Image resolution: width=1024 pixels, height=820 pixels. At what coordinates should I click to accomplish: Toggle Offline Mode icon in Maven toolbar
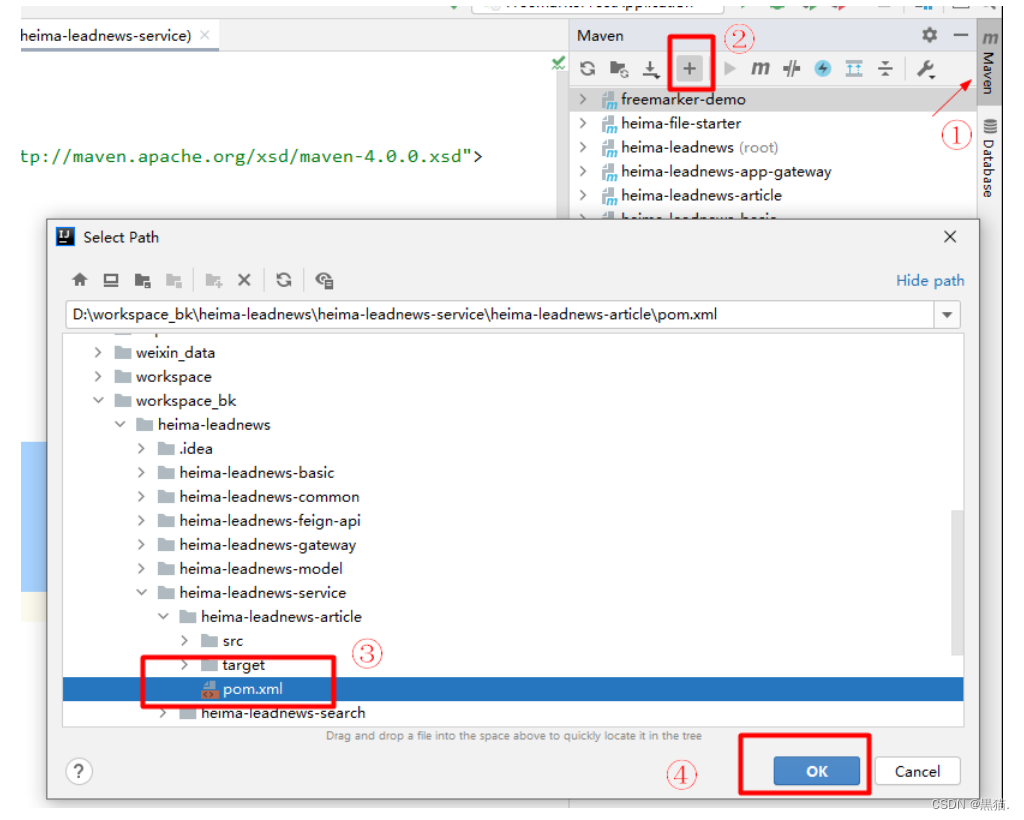tap(791, 68)
